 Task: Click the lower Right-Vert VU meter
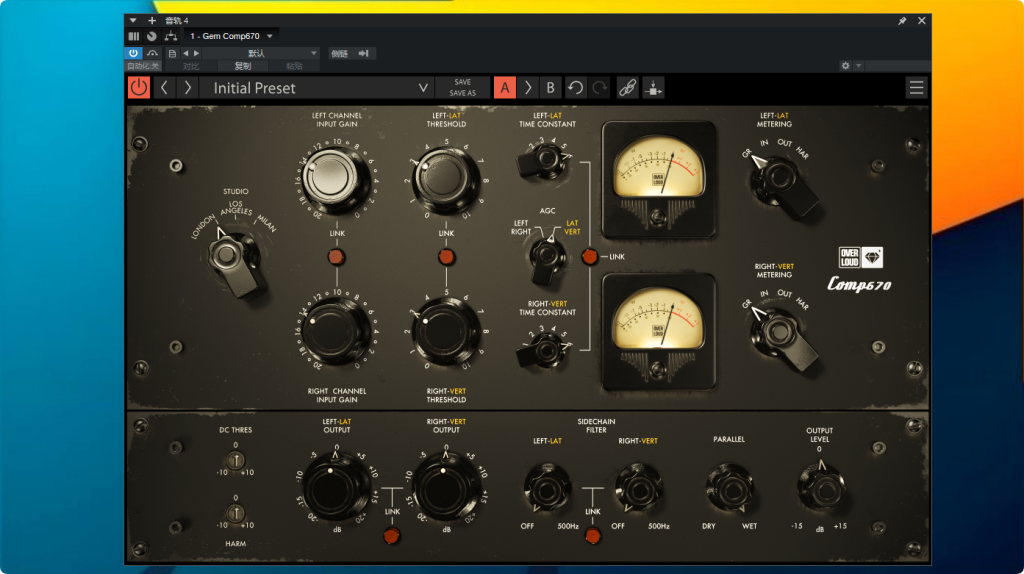(x=659, y=332)
